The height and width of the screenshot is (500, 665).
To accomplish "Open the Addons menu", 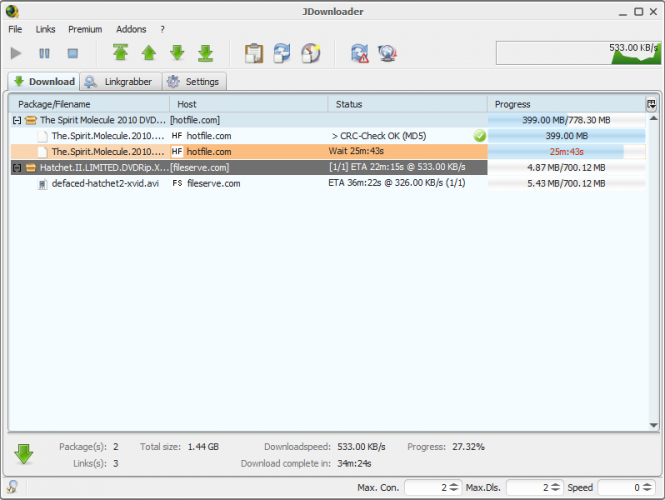I will [131, 29].
